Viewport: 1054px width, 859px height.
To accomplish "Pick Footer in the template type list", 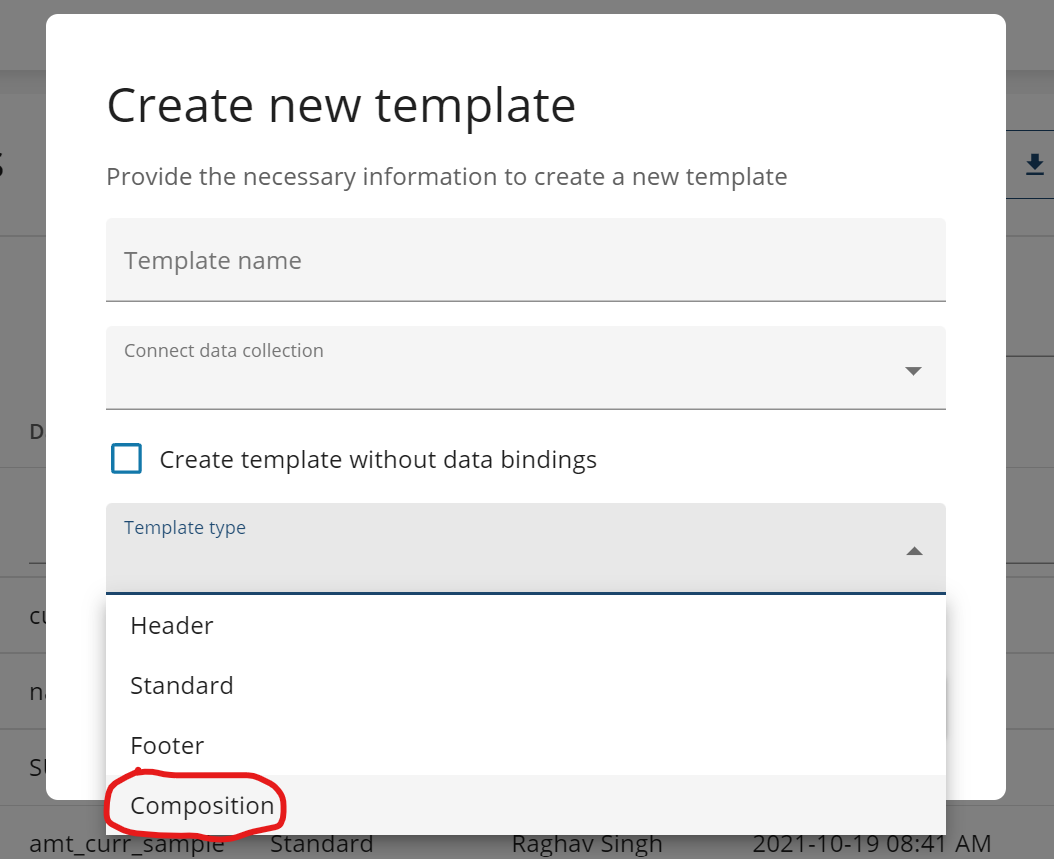I will tap(167, 746).
